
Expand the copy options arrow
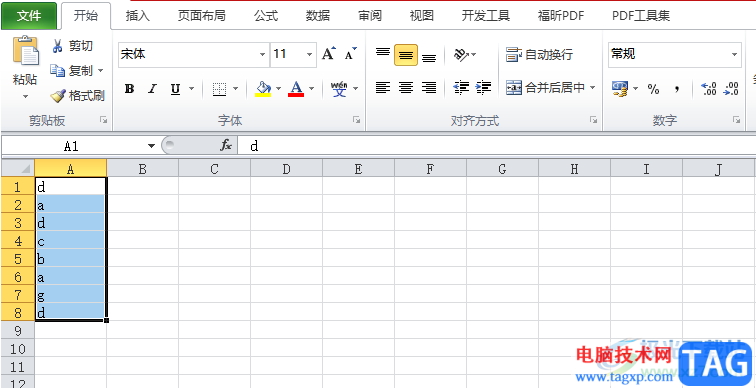tap(101, 71)
